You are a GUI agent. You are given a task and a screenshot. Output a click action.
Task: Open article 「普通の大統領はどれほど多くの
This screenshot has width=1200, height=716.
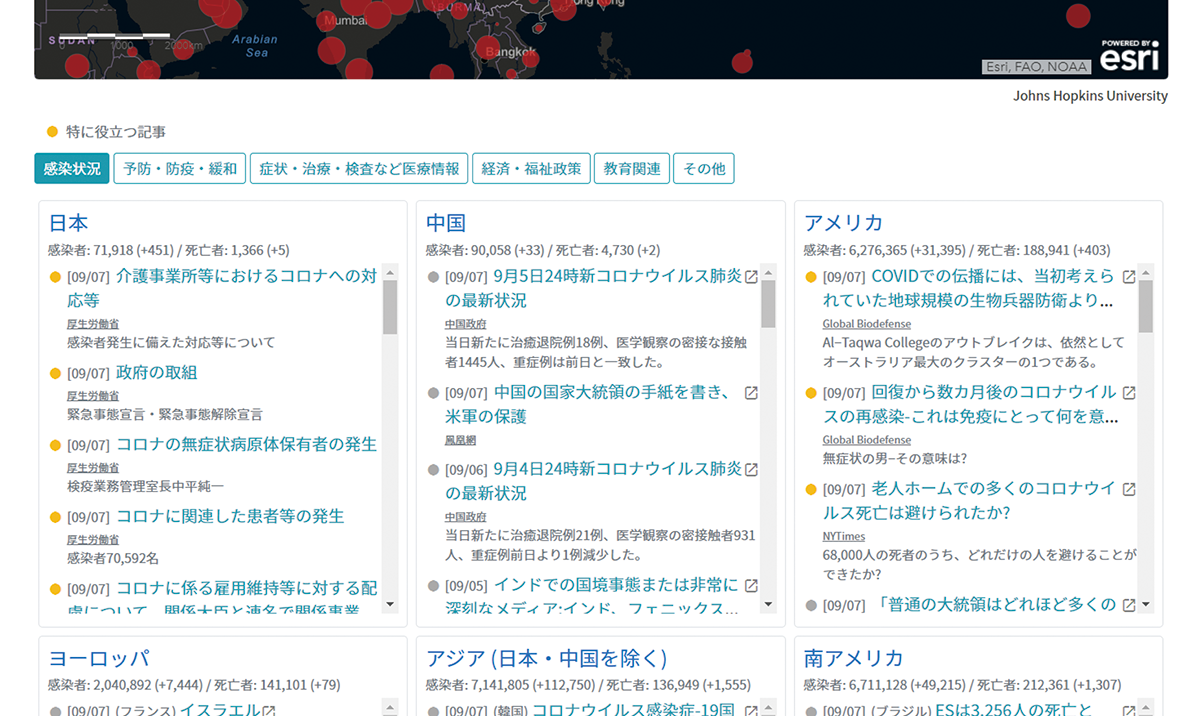pos(997,605)
